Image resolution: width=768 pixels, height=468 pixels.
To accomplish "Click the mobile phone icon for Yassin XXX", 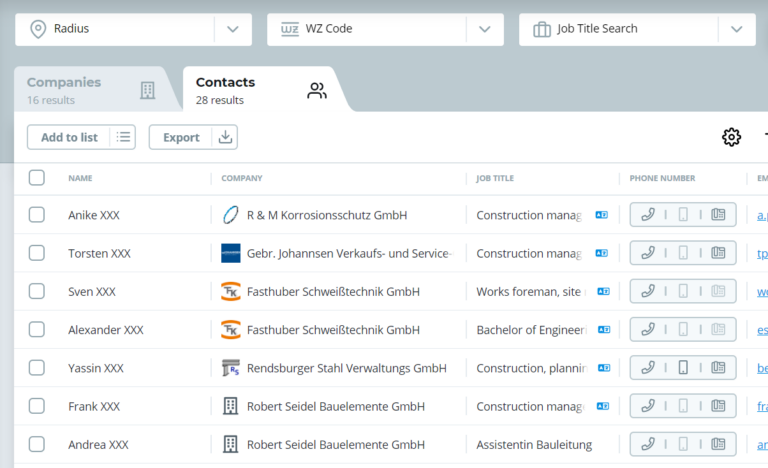I will [x=683, y=368].
